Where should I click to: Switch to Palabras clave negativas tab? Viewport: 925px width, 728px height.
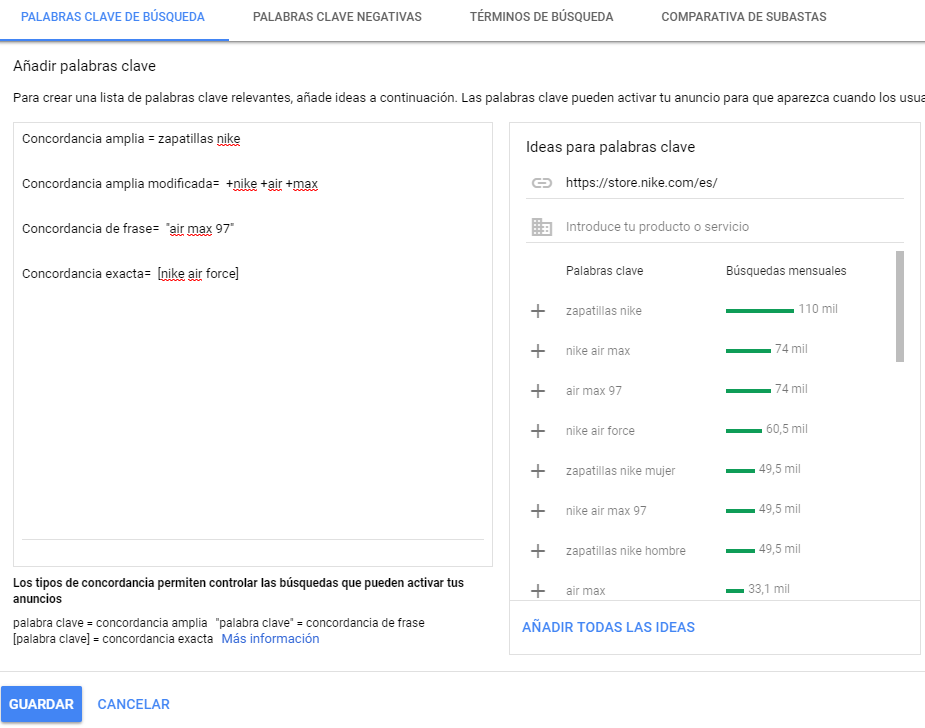click(337, 17)
